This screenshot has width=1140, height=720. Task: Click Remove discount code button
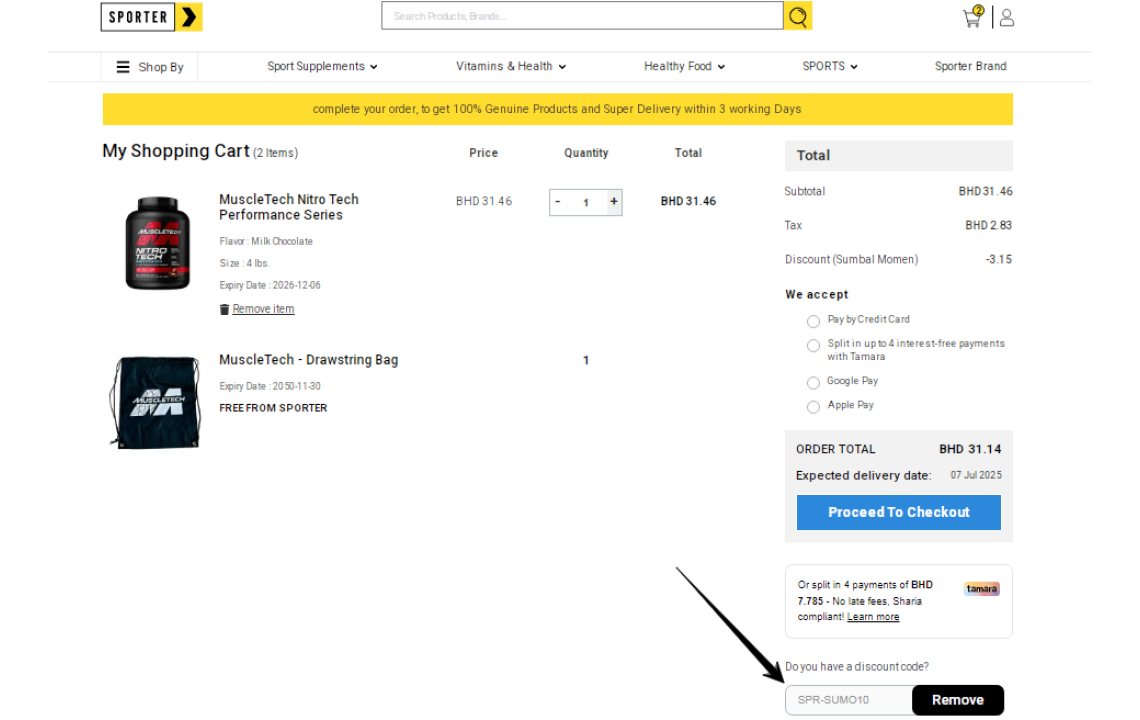click(958, 700)
